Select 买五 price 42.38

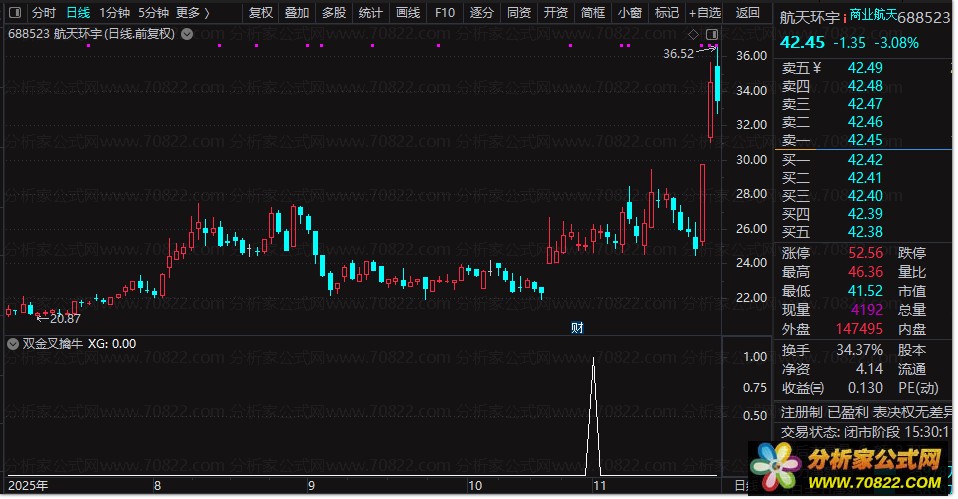[x=865, y=232]
